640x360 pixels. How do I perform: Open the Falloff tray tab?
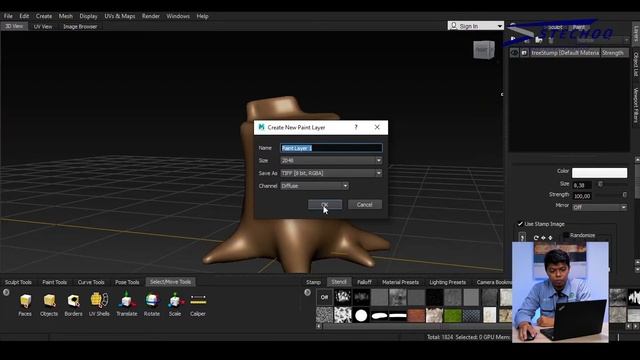[x=364, y=282]
